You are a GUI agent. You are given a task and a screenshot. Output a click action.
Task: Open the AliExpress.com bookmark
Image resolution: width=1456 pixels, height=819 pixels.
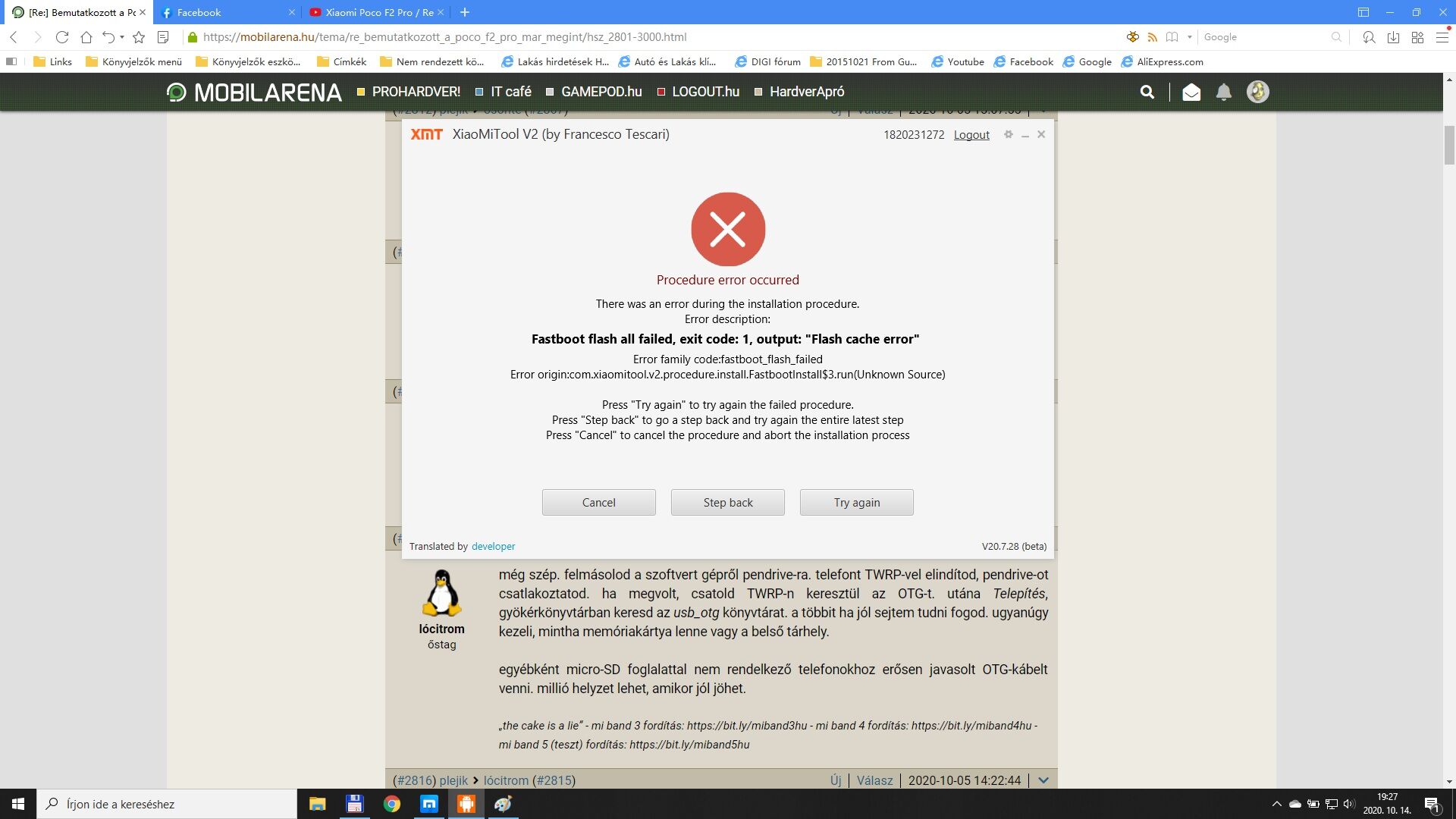[1162, 61]
